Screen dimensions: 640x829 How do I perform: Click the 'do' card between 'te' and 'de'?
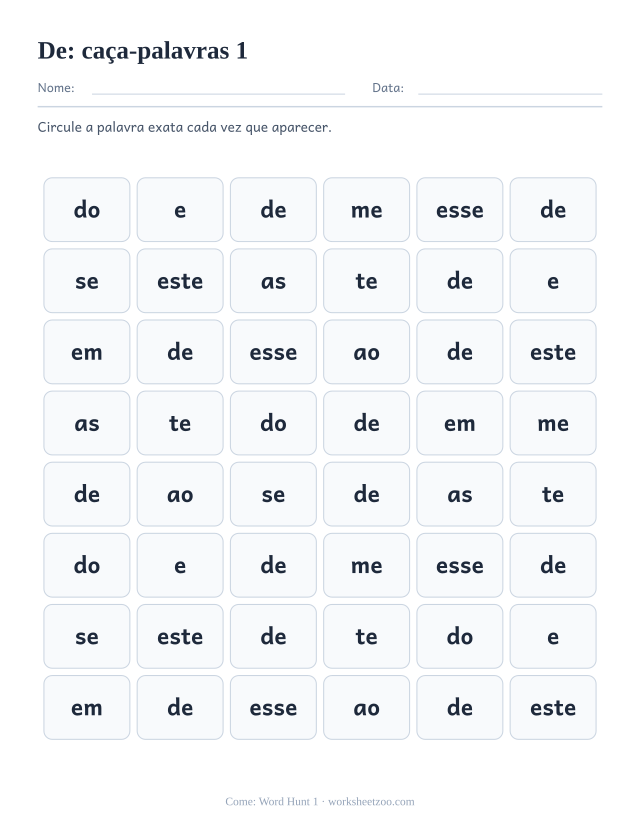click(x=273, y=423)
